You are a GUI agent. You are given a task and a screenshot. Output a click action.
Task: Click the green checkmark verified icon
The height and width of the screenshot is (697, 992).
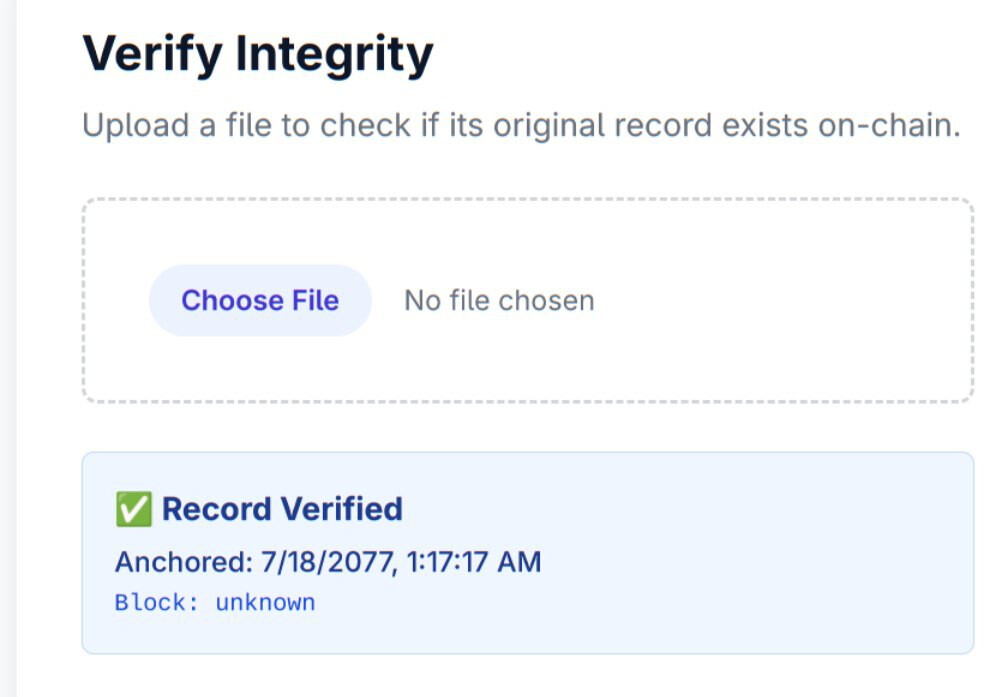(132, 510)
